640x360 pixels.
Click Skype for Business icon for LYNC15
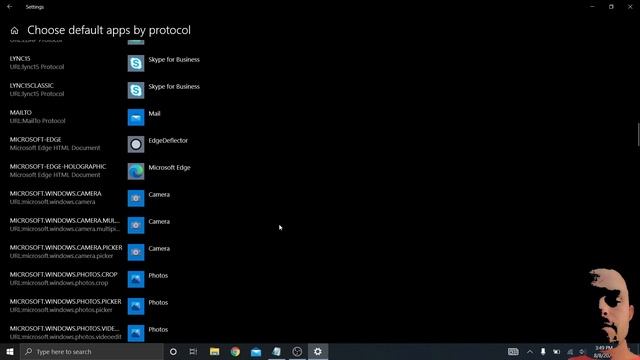pyautogui.click(x=136, y=63)
